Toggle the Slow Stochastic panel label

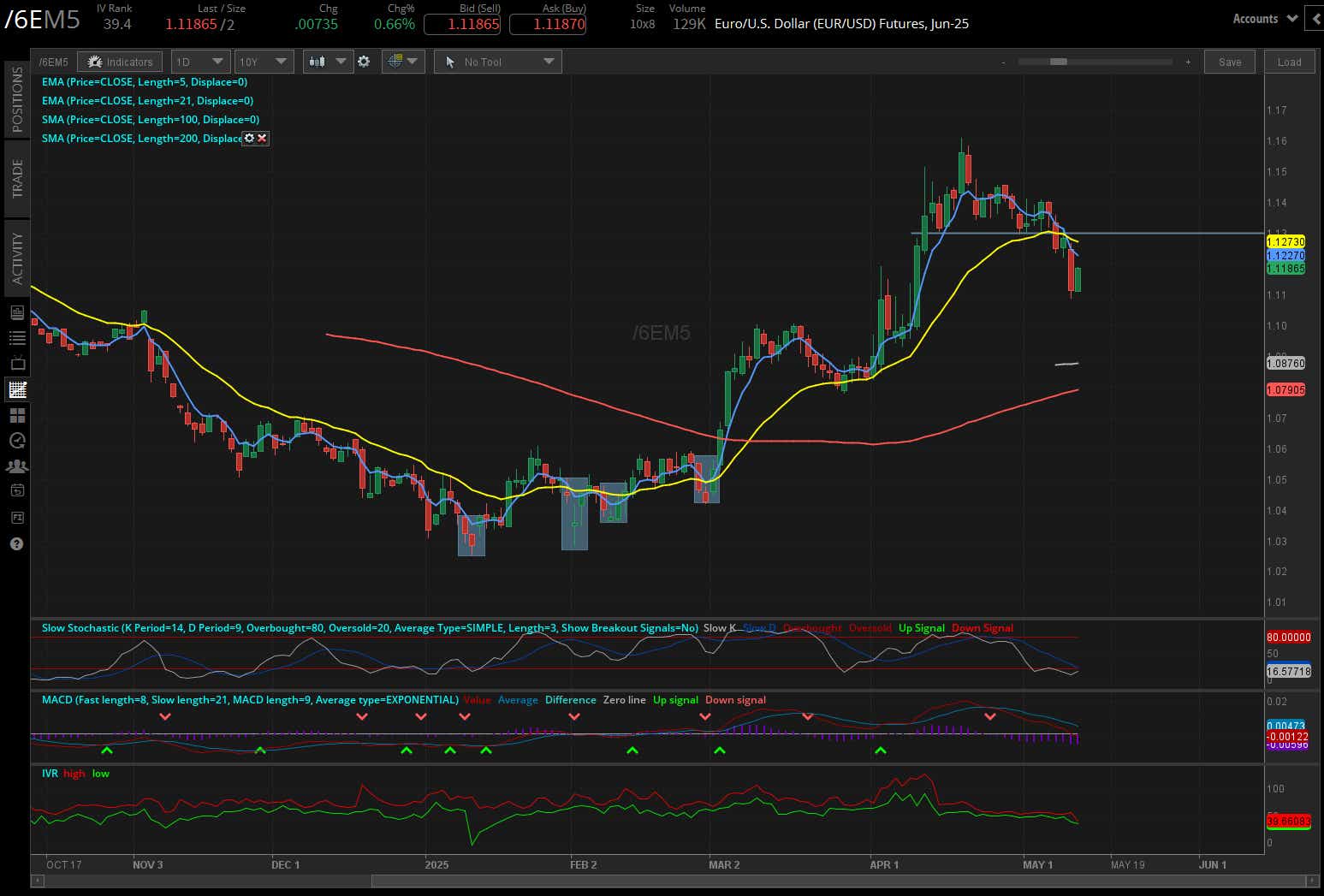368,627
